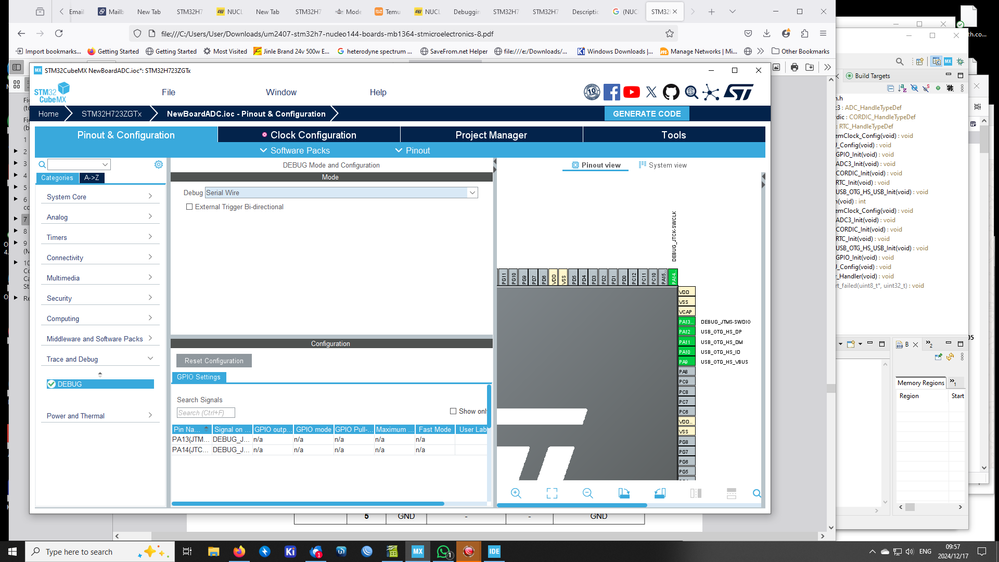Screen dimensions: 999x562
Task: Switch to the Tools tab
Action: coord(673,135)
